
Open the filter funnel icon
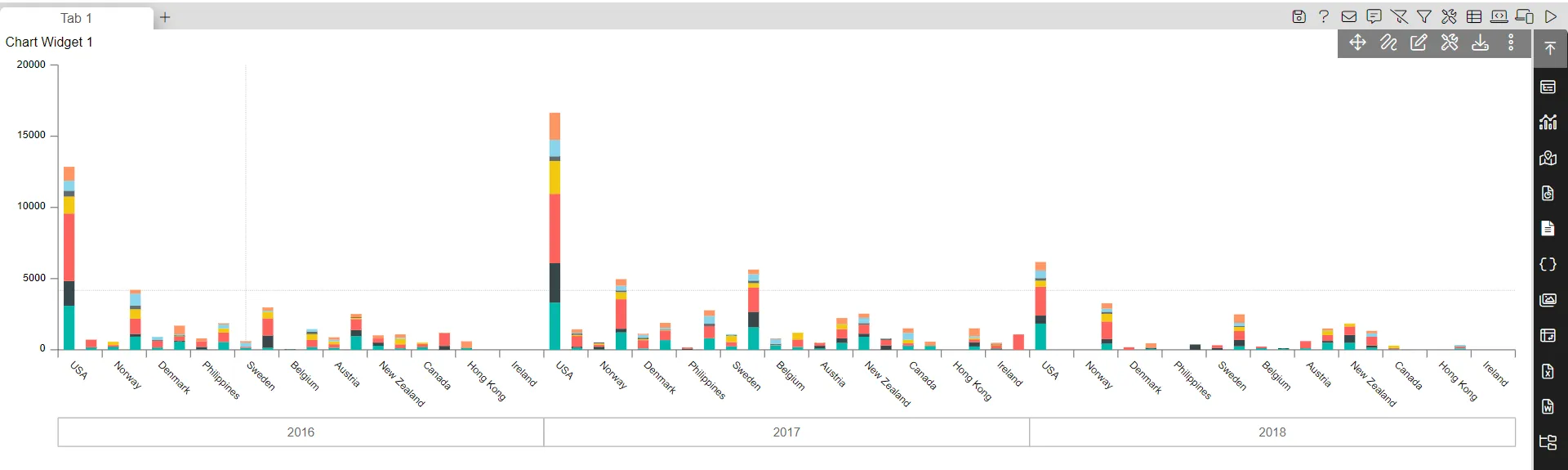coord(1424,16)
